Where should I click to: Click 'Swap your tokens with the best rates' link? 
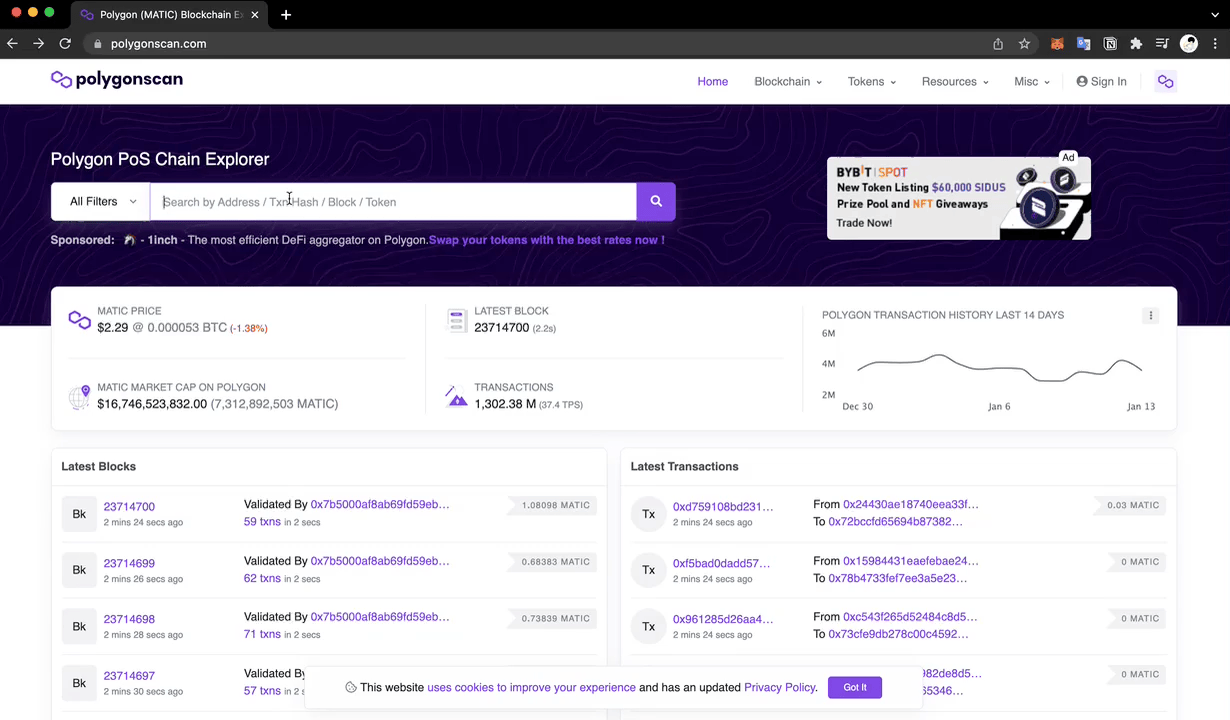coord(546,240)
